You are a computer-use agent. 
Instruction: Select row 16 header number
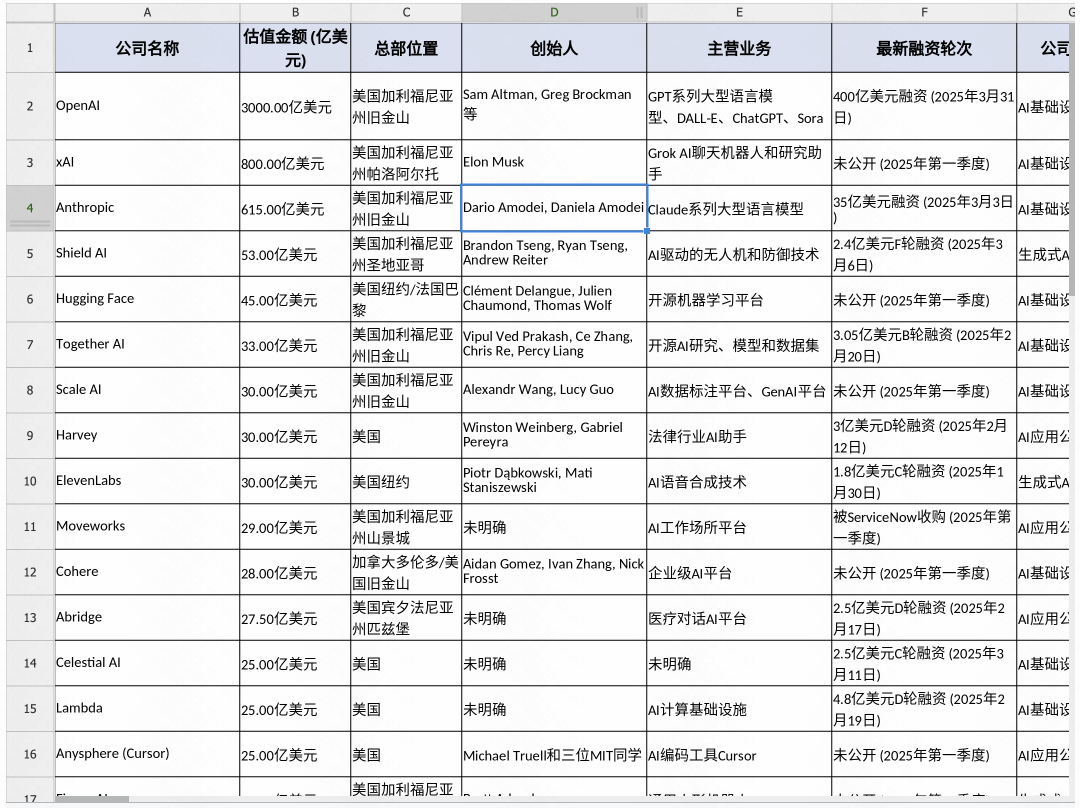click(x=30, y=754)
